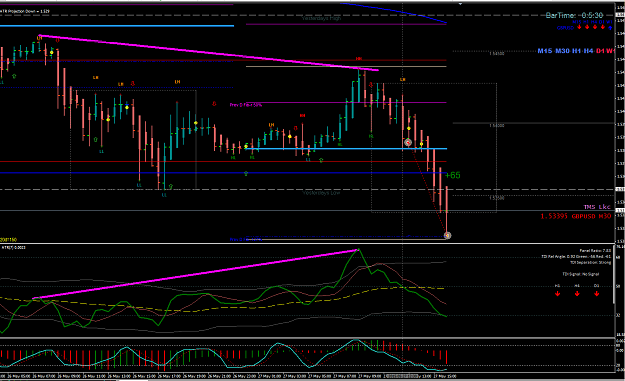Click the red down arrow under the H4 label in the TDI panel
625x381 pixels.
pyautogui.click(x=577, y=294)
